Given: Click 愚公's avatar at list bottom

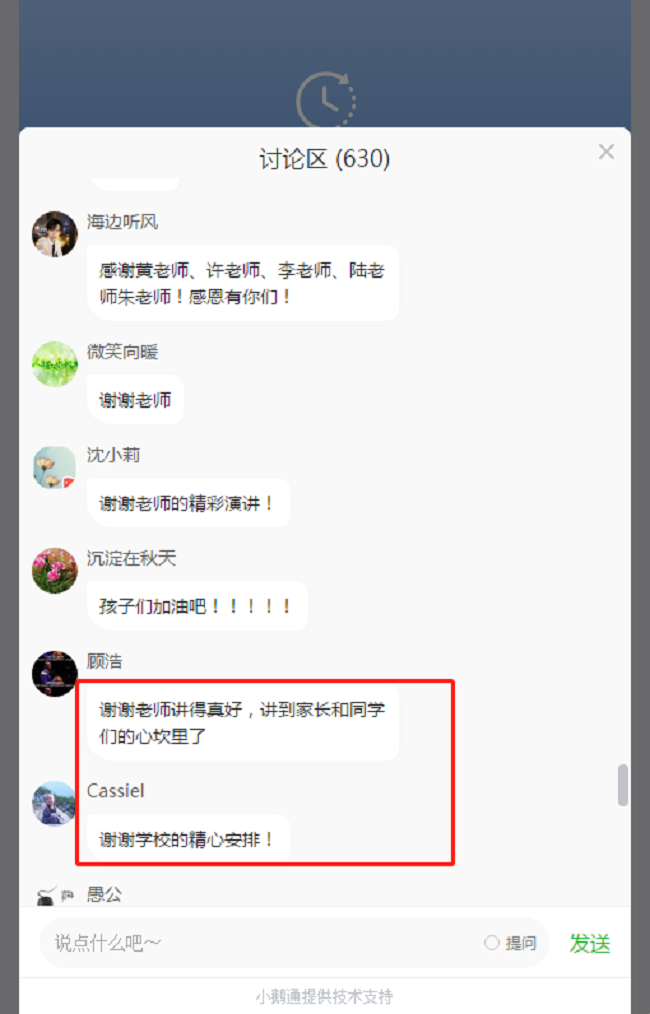Looking at the screenshot, I should pyautogui.click(x=55, y=896).
